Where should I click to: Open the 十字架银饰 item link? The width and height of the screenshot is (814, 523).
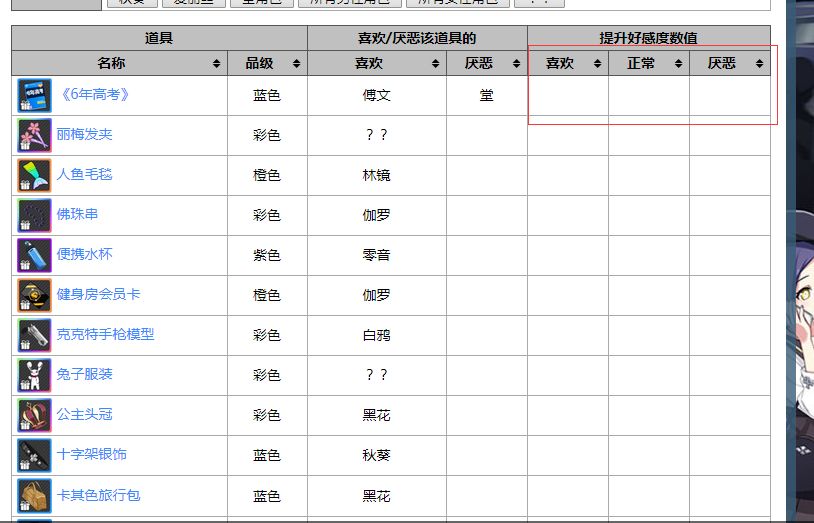pos(91,454)
